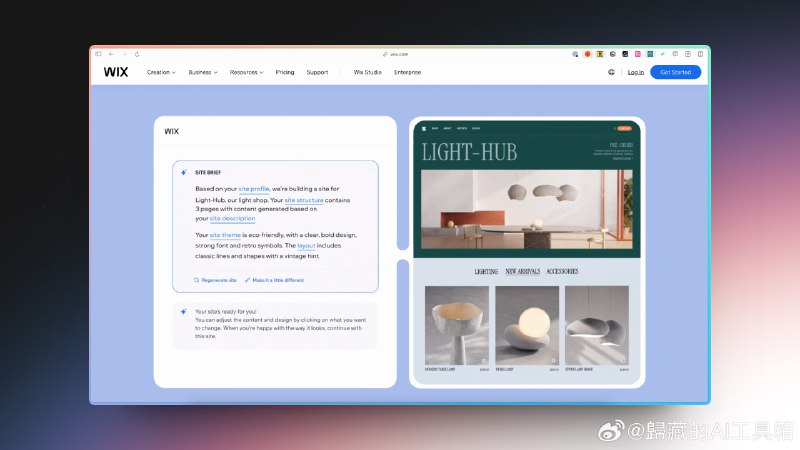Click the PRE-ORDER text in the preview
The image size is (800, 450).
coord(621,145)
